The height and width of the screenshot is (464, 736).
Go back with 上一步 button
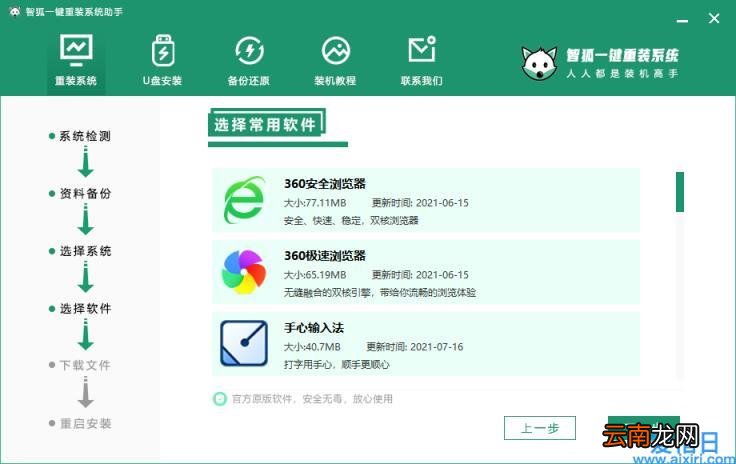tap(540, 428)
